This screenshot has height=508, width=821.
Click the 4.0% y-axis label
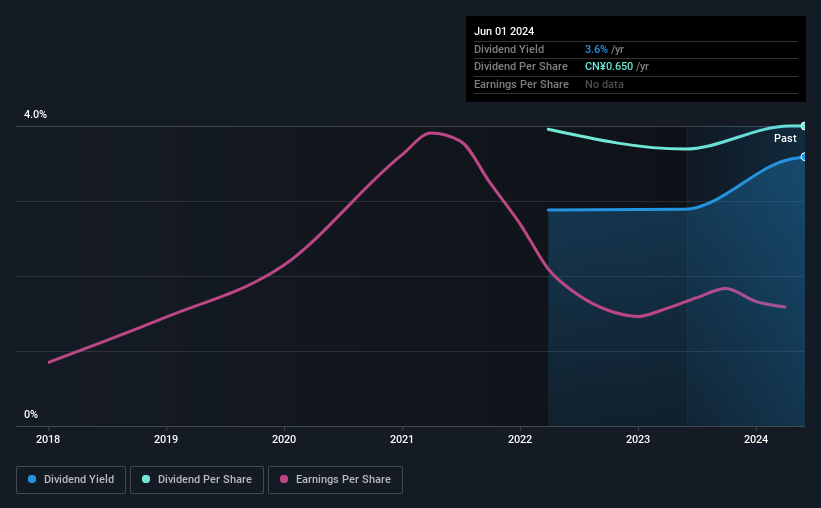coord(35,114)
